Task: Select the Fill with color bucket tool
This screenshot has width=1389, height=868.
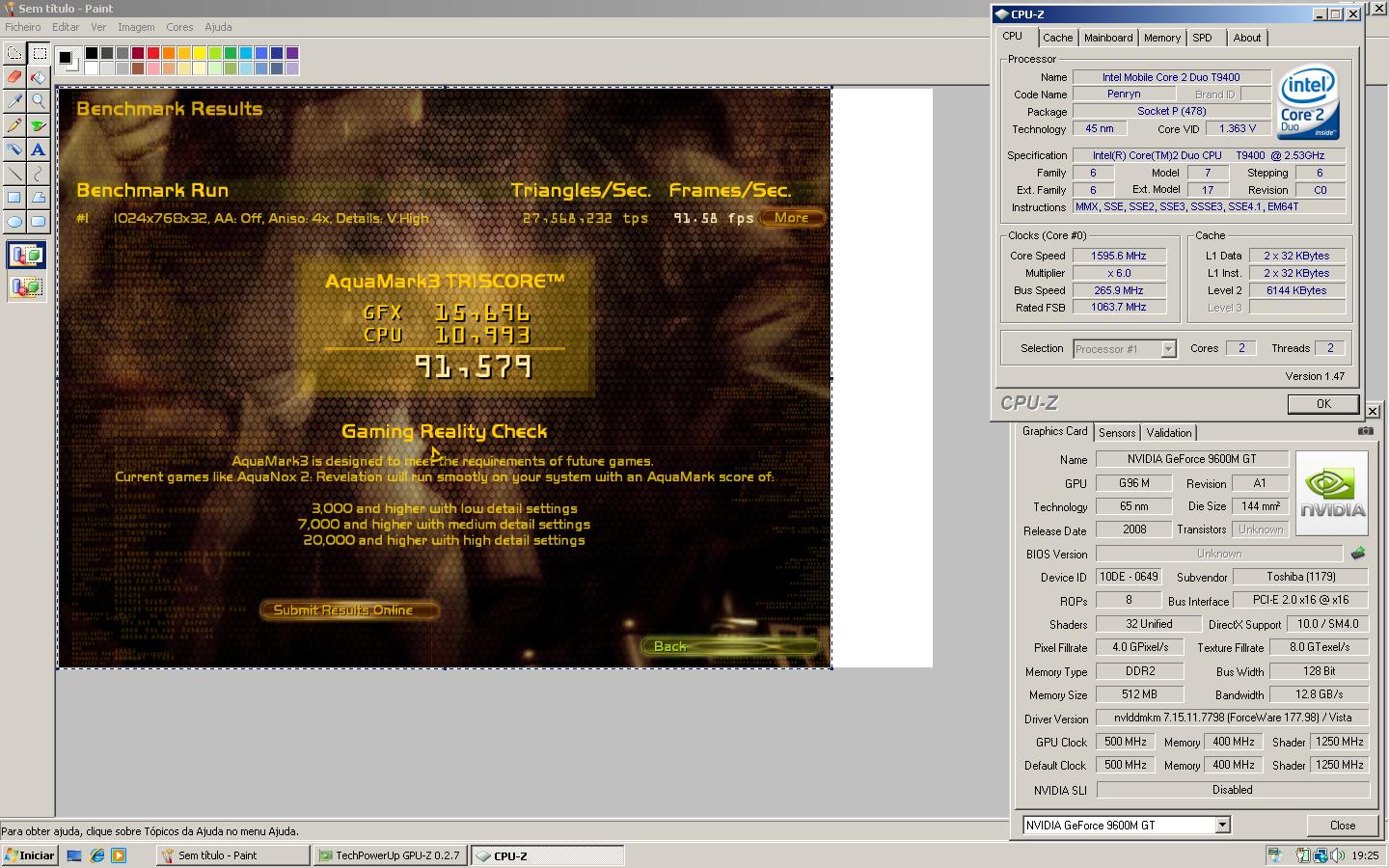Action: 39,77
